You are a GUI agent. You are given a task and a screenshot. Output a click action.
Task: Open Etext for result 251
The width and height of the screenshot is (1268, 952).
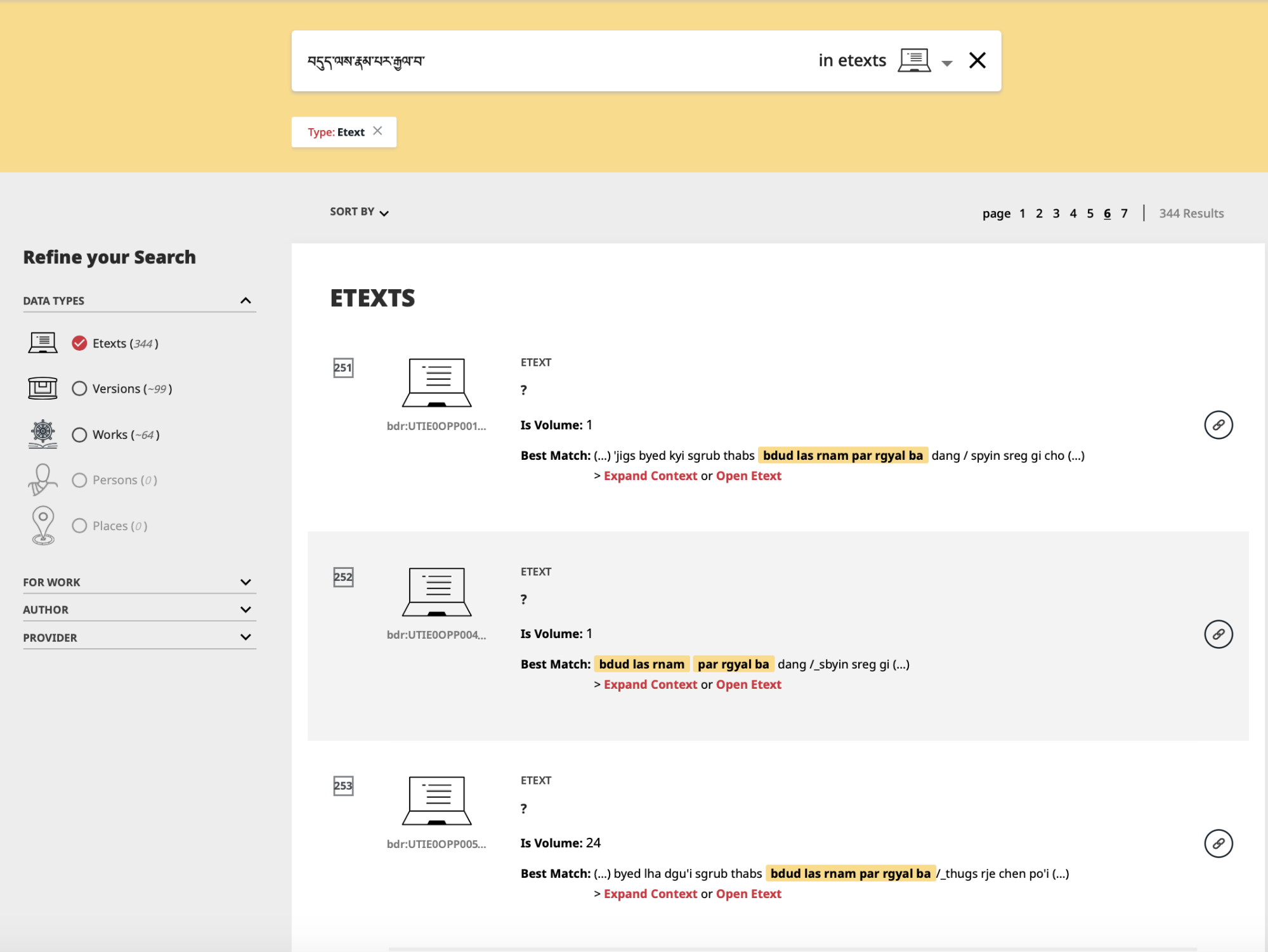click(x=748, y=476)
